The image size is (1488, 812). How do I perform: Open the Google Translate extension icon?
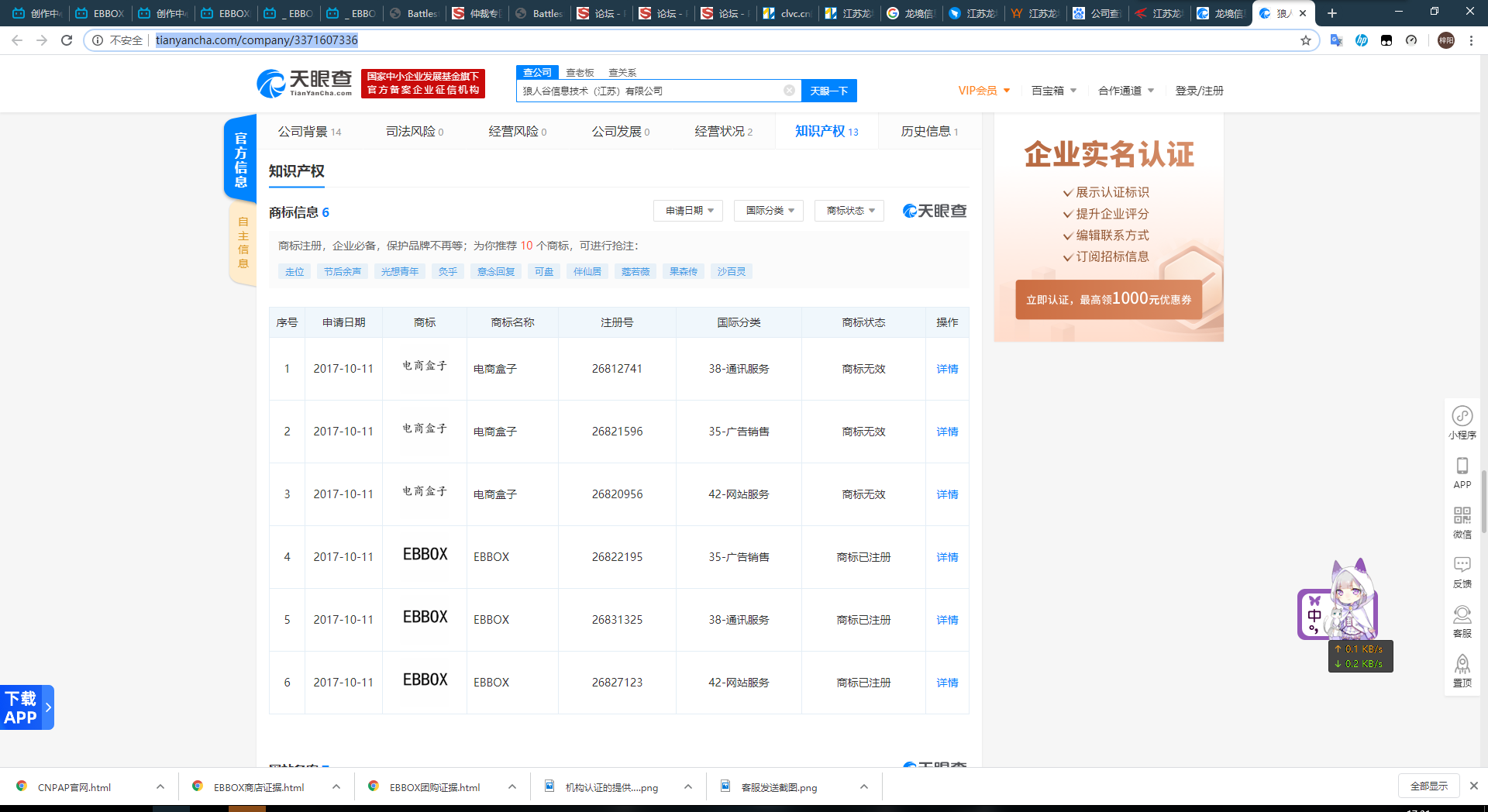point(1336,40)
